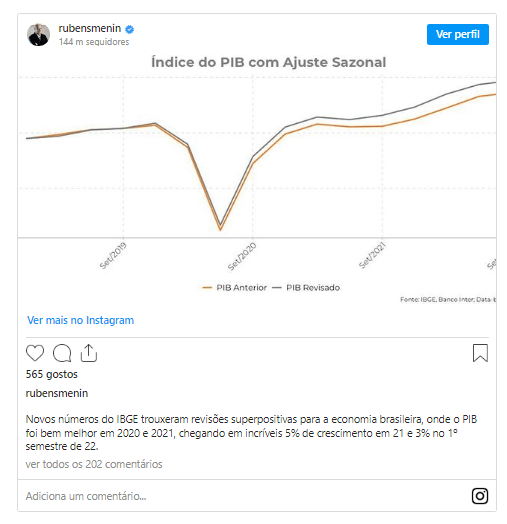Open the Ver mais no Instagram link

point(81,320)
